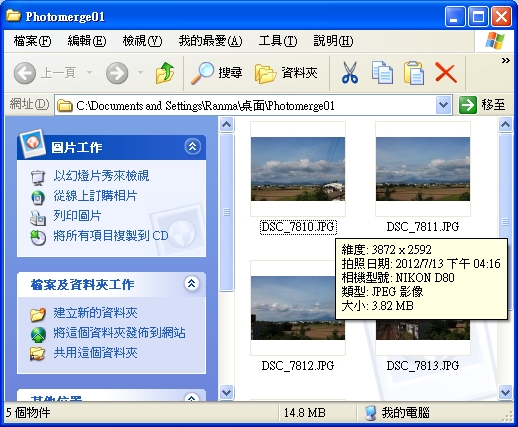Click folder icon in address bar
Image resolution: width=518 pixels, height=427 pixels.
pos(65,106)
